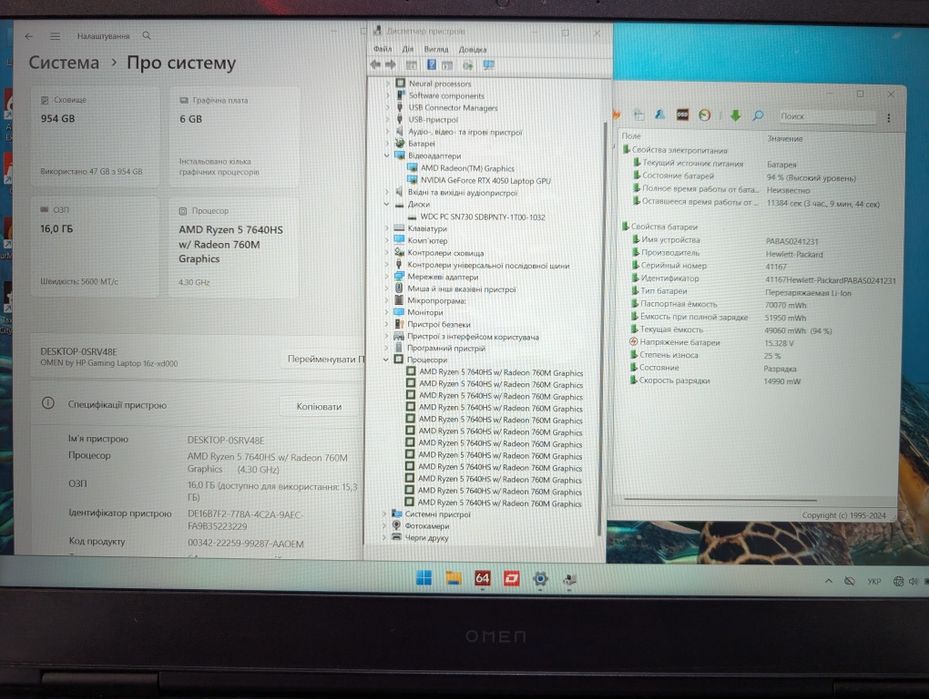
Task: Click scan for hardware changes monitor icon
Action: pyautogui.click(x=489, y=65)
